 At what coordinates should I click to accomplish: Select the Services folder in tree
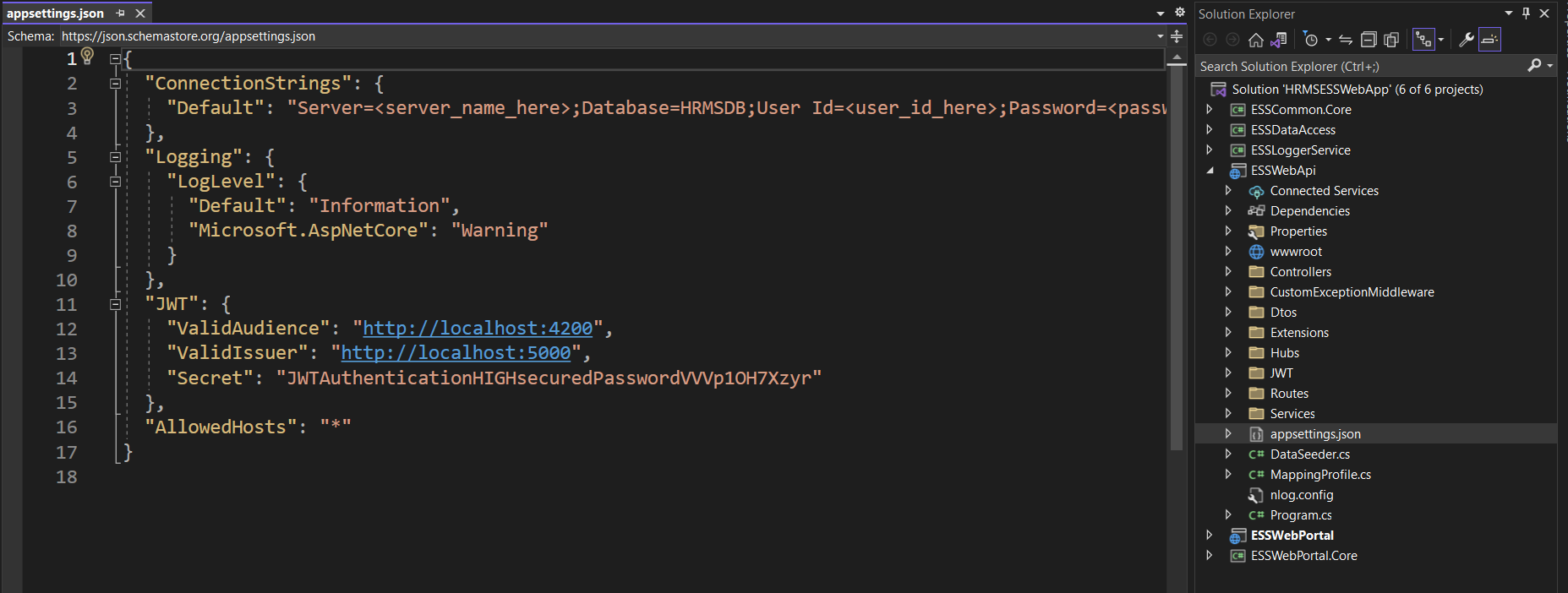point(1292,414)
